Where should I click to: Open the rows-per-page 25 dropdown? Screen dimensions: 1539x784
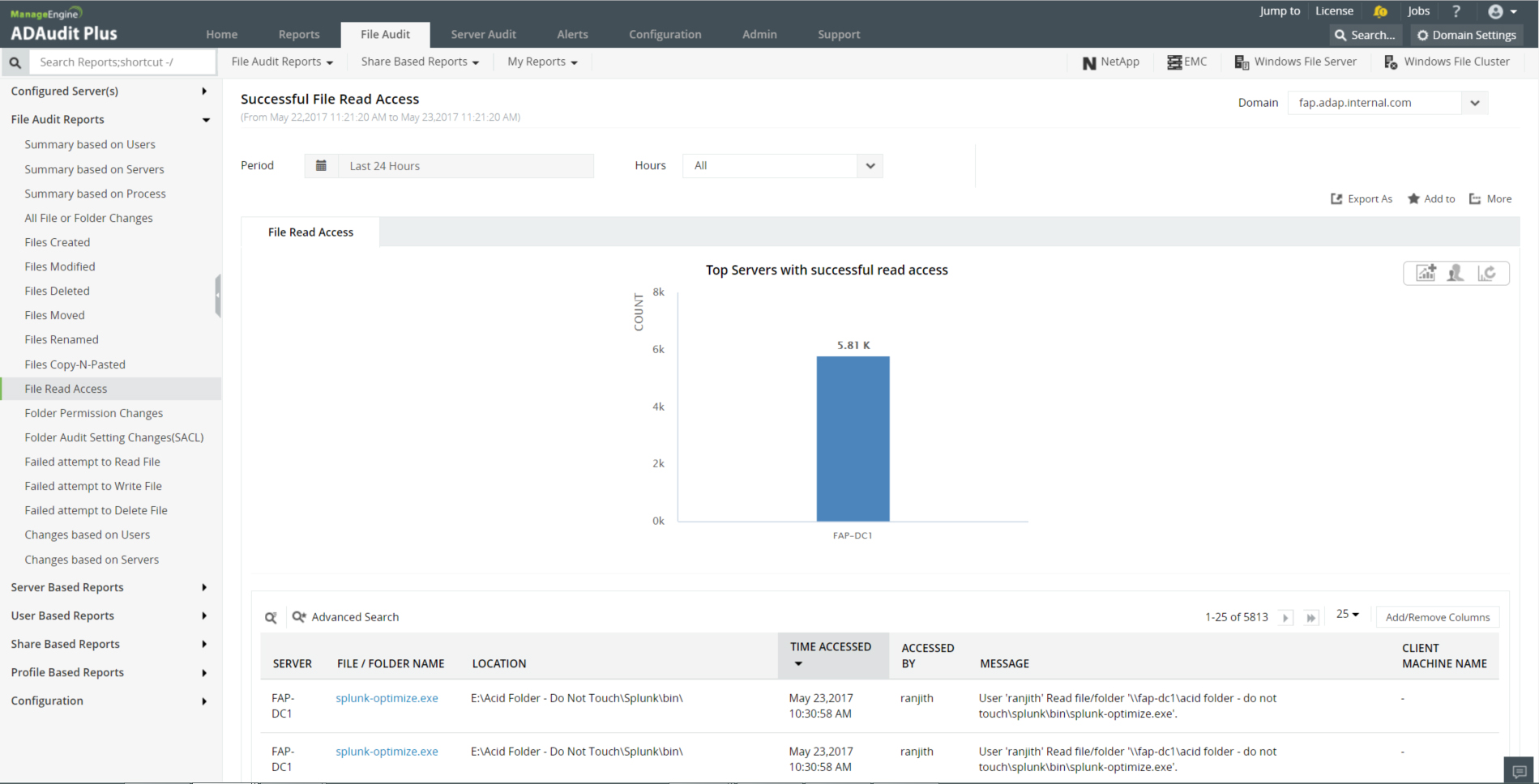coord(1348,615)
